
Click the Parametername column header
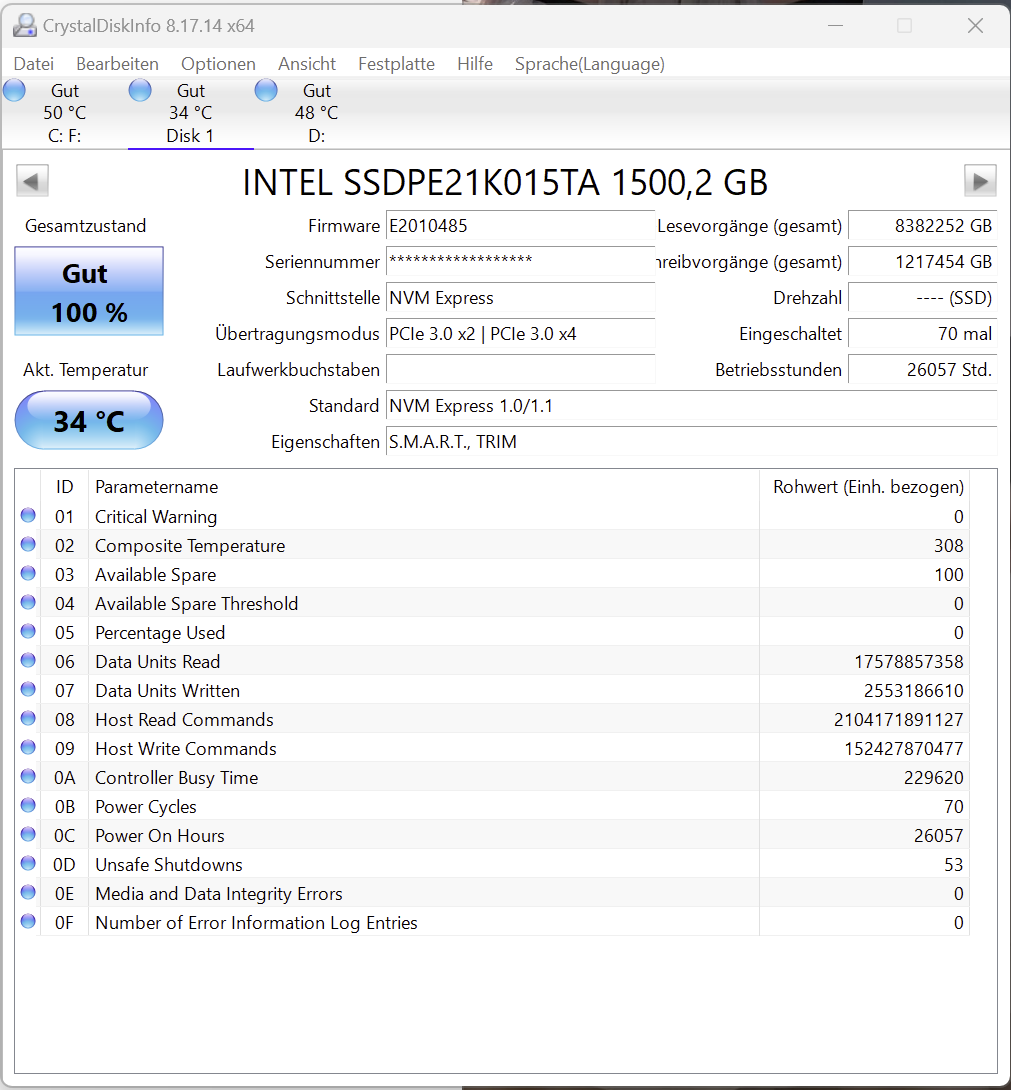coord(423,487)
